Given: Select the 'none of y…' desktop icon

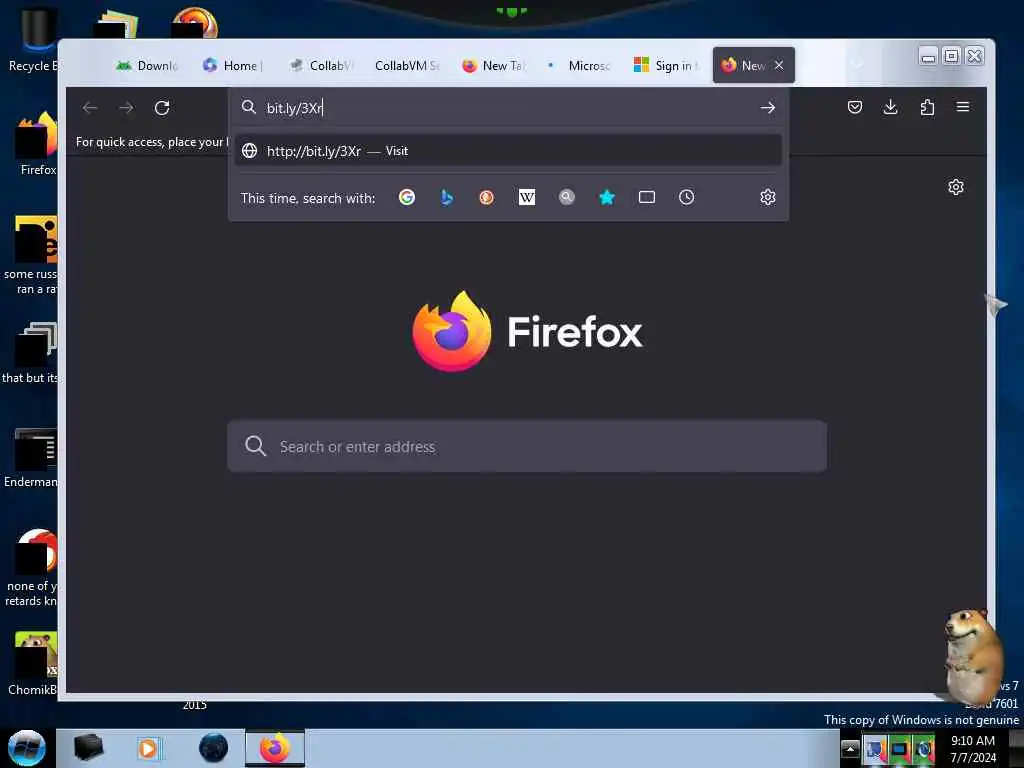Looking at the screenshot, I should click(x=31, y=569).
